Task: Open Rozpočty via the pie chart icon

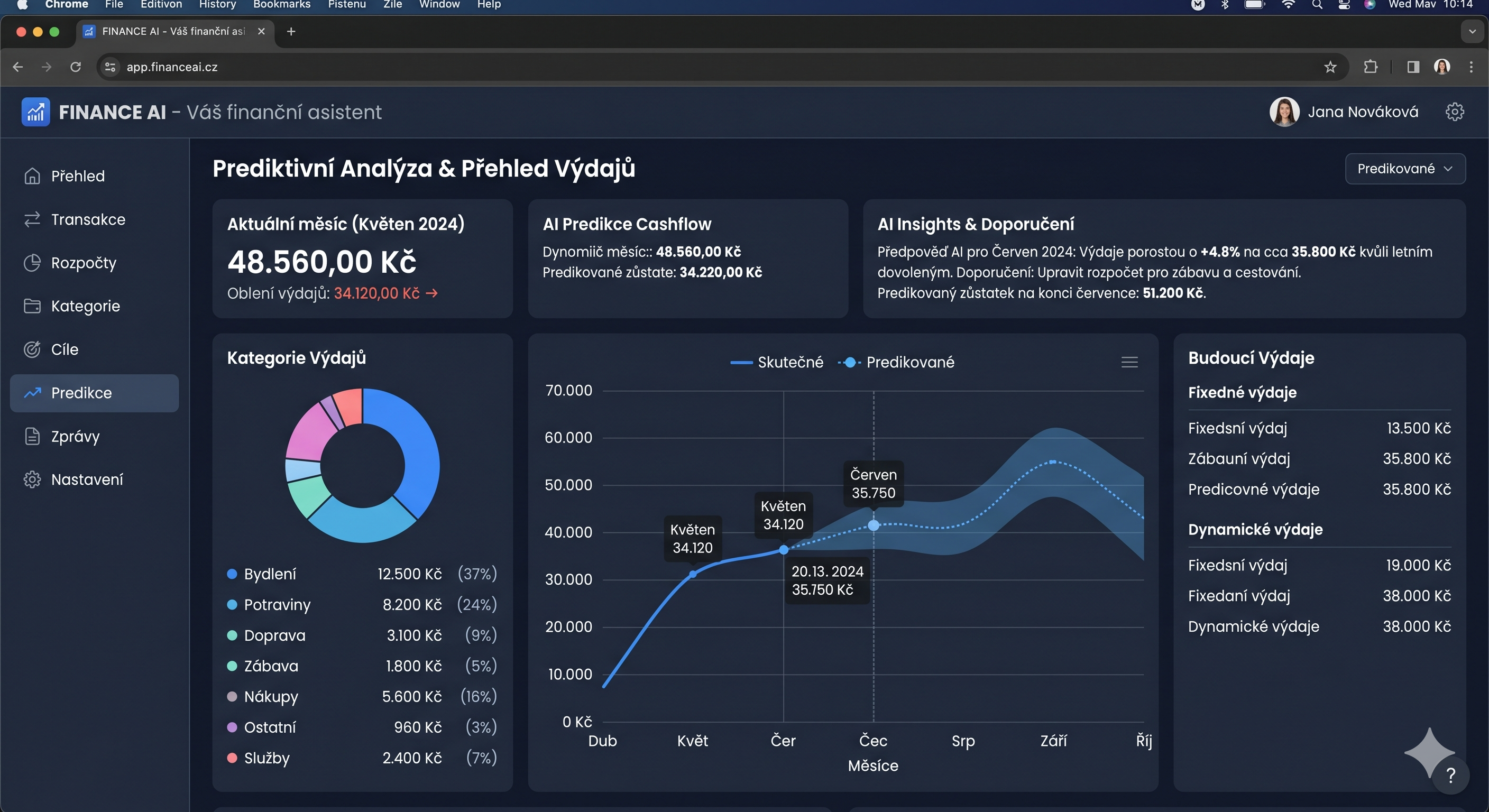Action: pos(32,262)
